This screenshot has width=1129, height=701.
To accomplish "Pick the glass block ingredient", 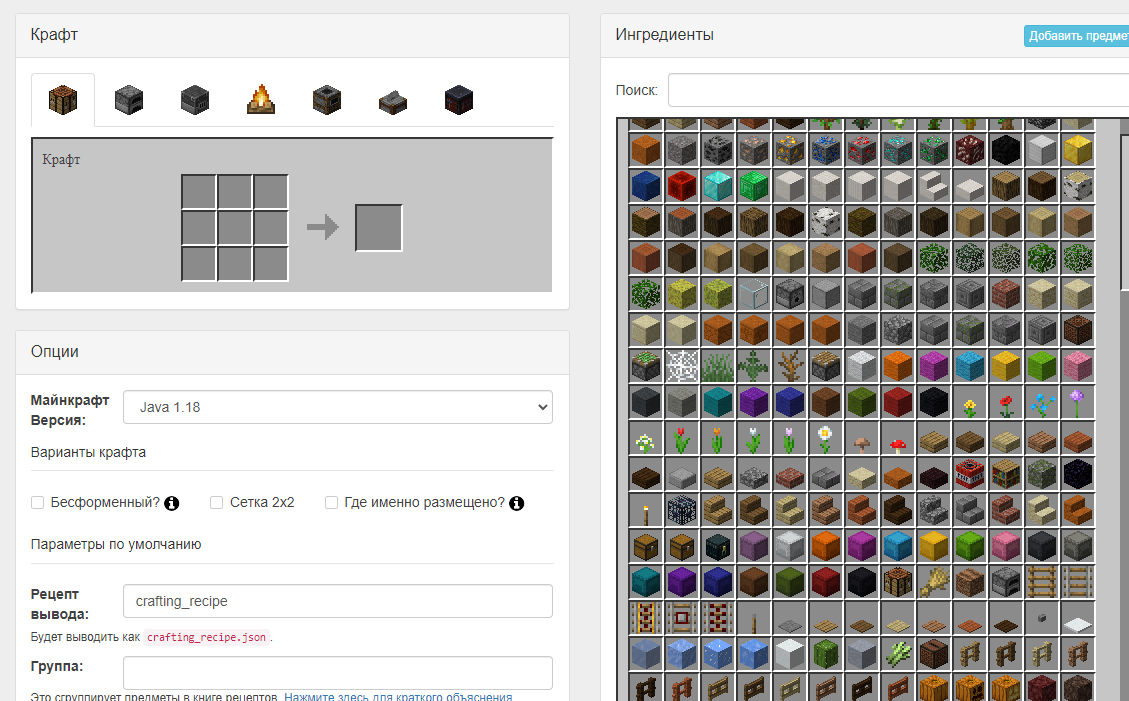I will pos(753,294).
